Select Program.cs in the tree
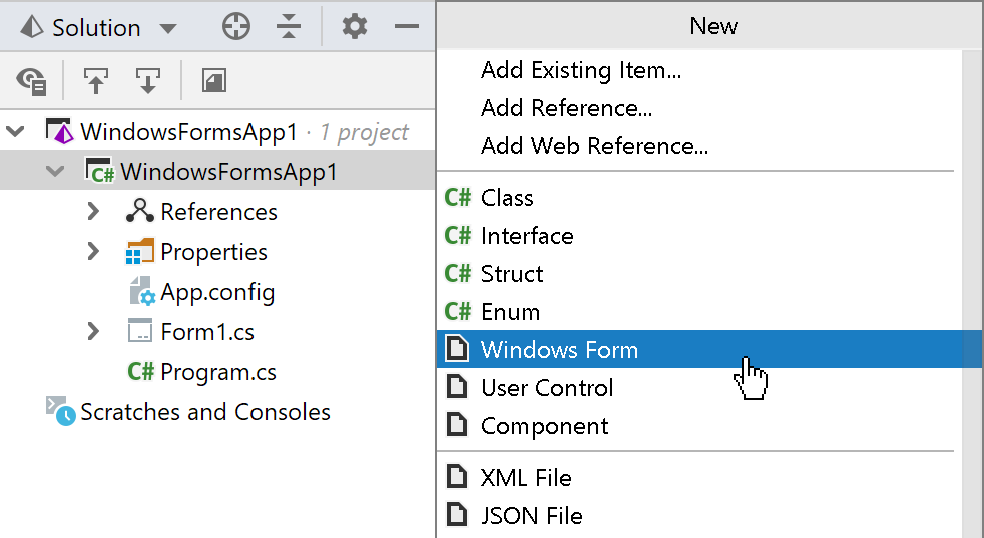 (201, 372)
